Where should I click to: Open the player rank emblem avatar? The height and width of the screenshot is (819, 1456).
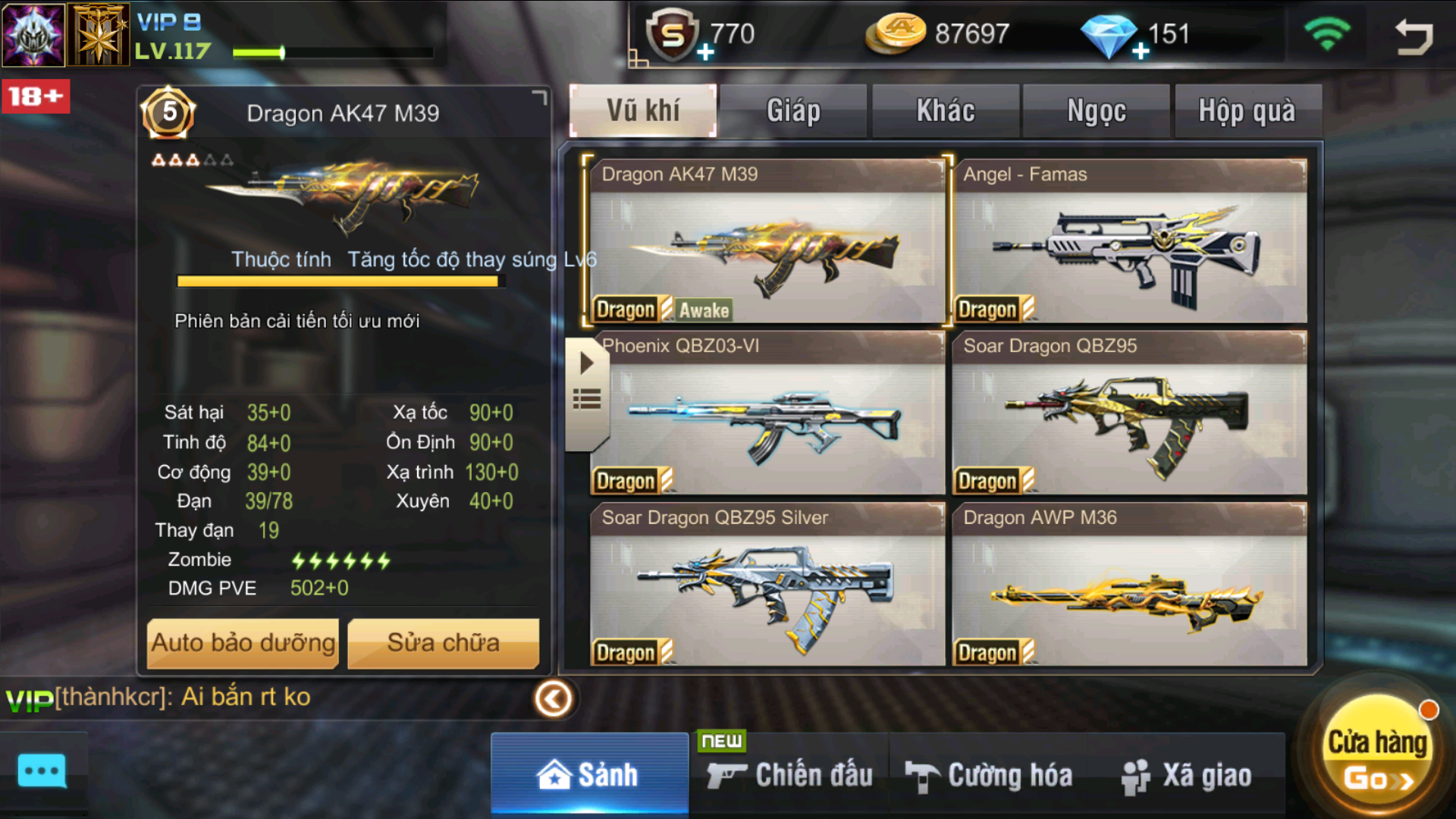tap(33, 35)
